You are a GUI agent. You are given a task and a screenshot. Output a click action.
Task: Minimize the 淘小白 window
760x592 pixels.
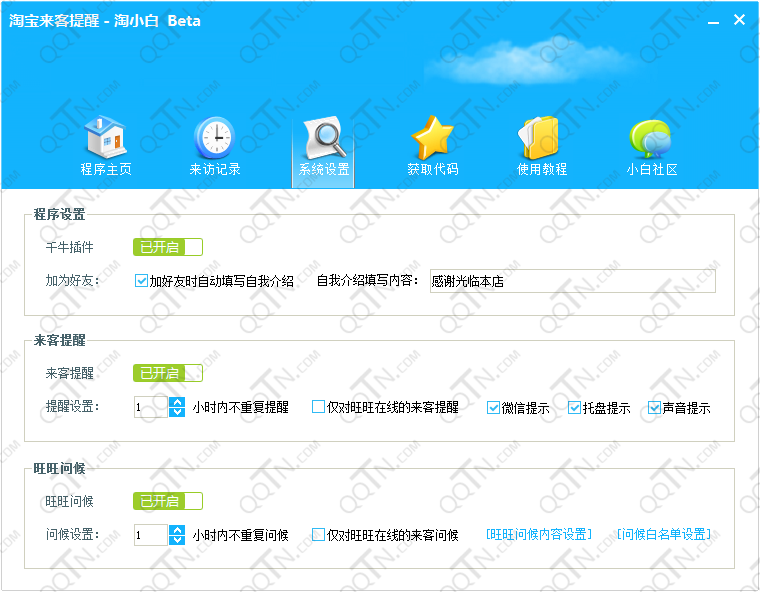(x=712, y=21)
